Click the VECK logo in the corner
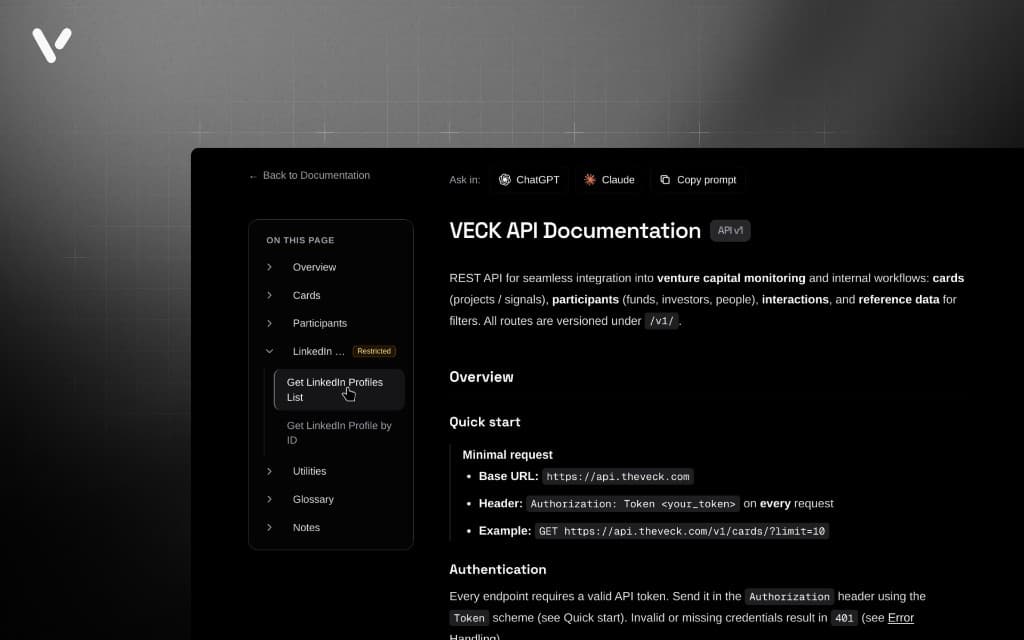This screenshot has height=640, width=1024. click(52, 45)
